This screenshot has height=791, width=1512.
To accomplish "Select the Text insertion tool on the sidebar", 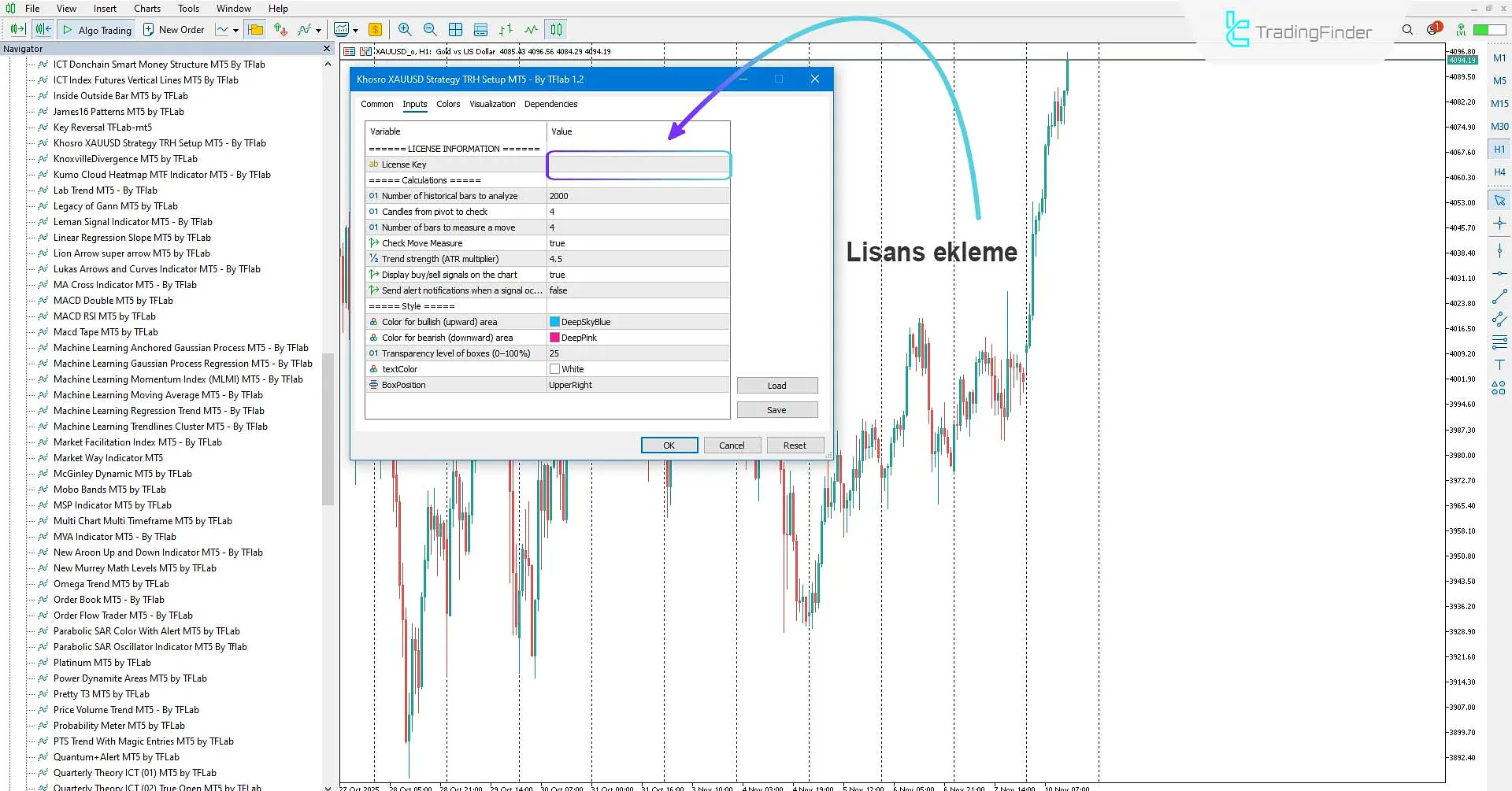I will [x=1499, y=364].
